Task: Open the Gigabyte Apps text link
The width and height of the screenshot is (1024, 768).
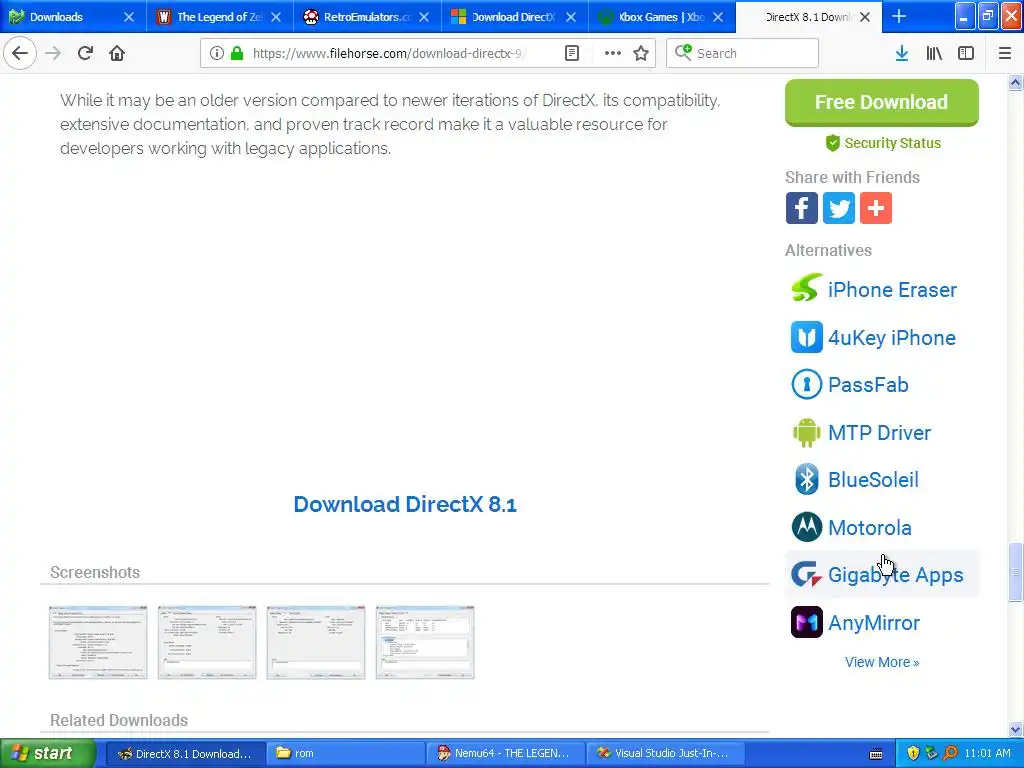Action: [895, 575]
